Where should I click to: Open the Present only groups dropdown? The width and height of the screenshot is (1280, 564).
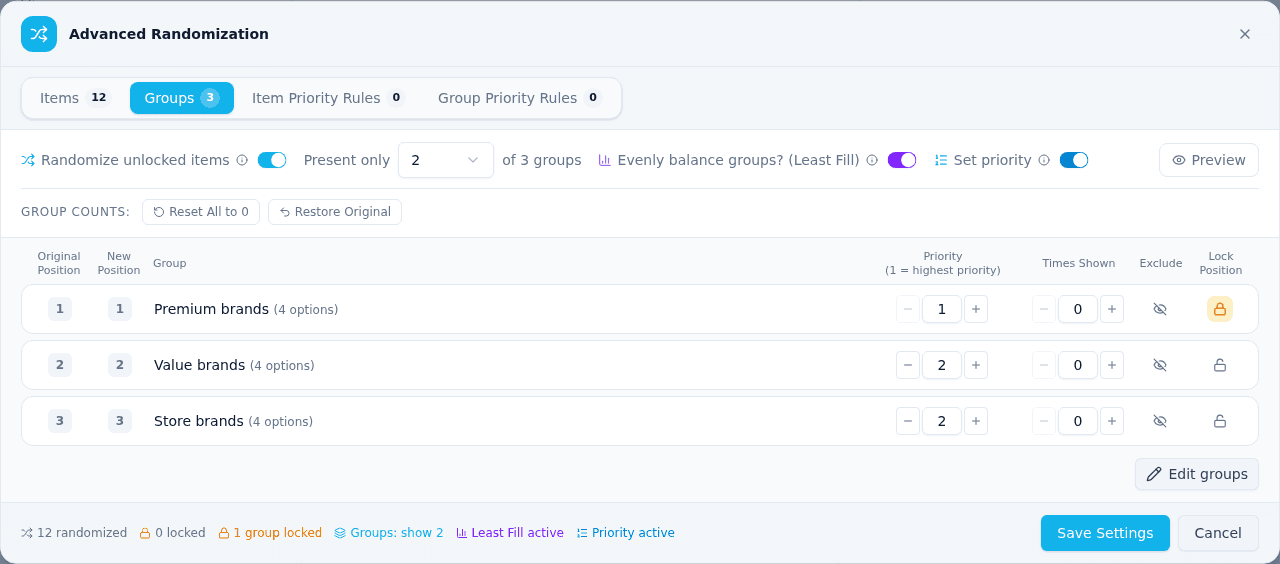[446, 160]
